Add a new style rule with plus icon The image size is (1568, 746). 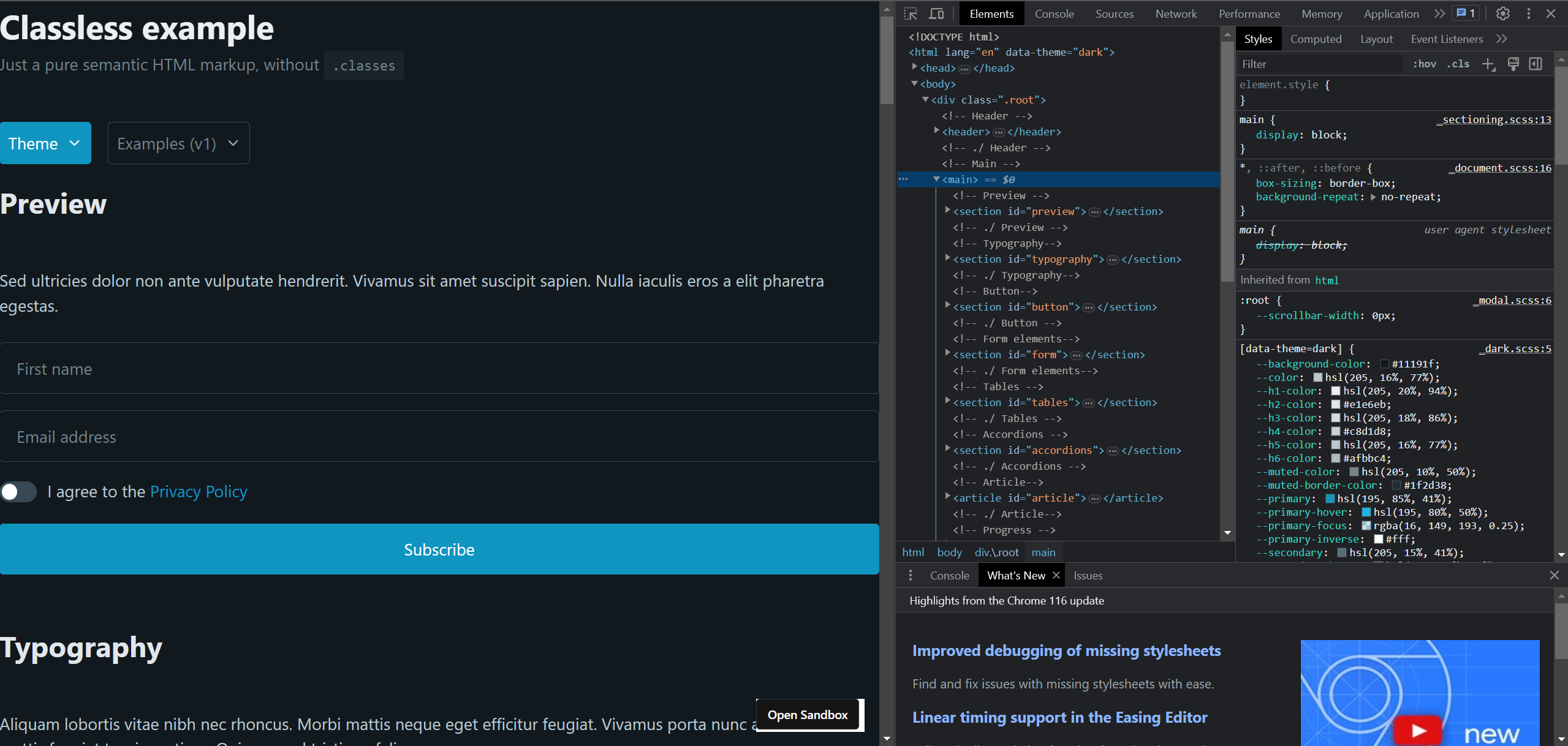click(x=1489, y=64)
